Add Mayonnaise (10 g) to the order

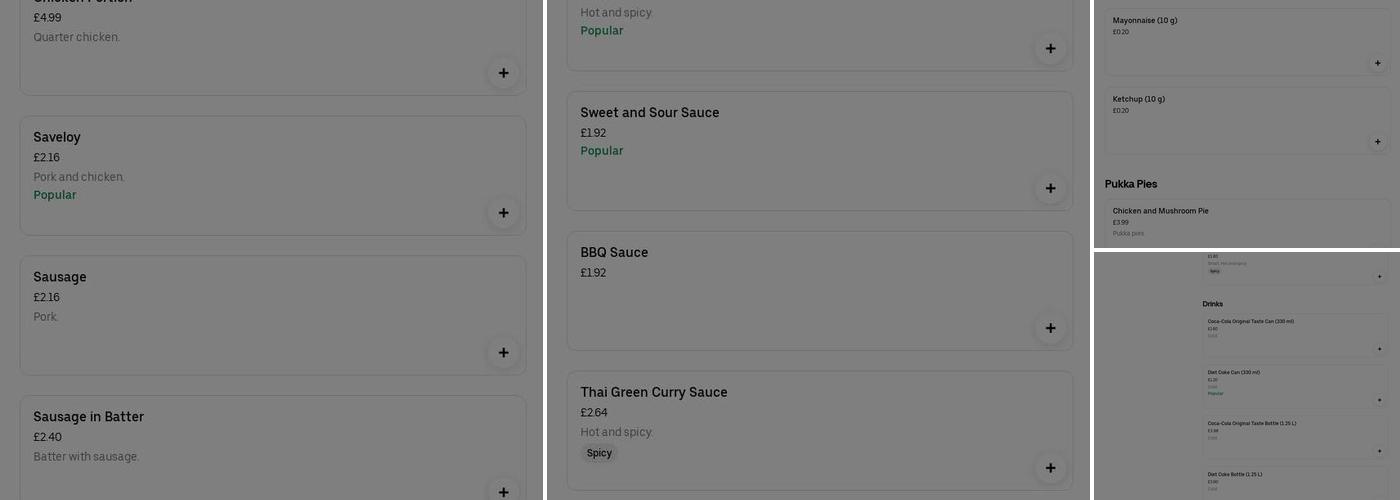[1377, 63]
